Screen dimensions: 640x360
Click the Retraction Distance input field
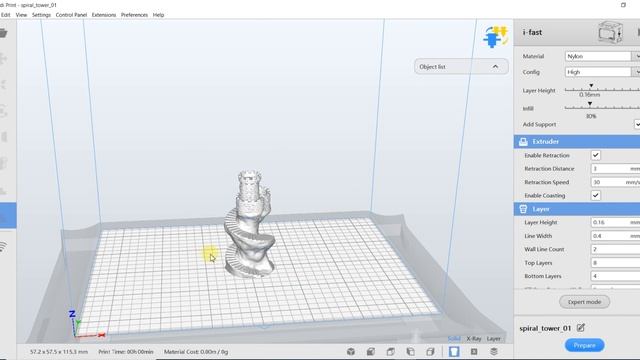tap(616, 169)
